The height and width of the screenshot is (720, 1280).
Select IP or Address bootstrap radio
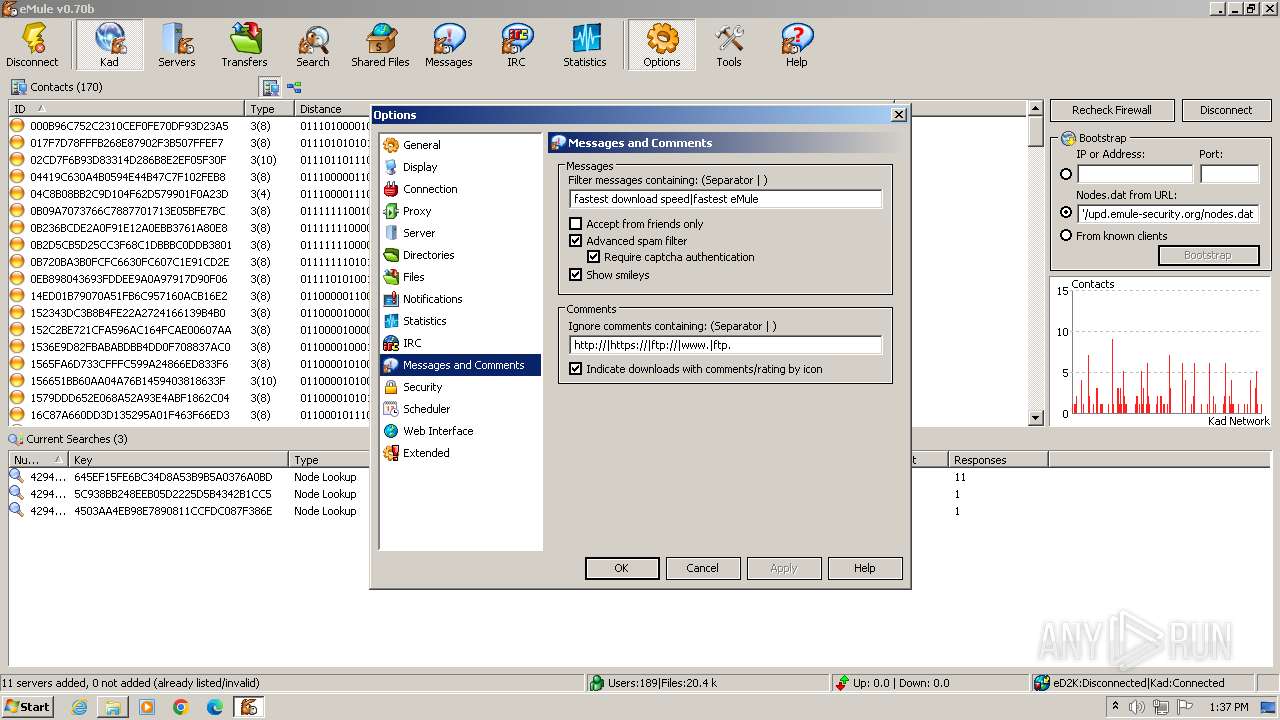coord(1066,174)
